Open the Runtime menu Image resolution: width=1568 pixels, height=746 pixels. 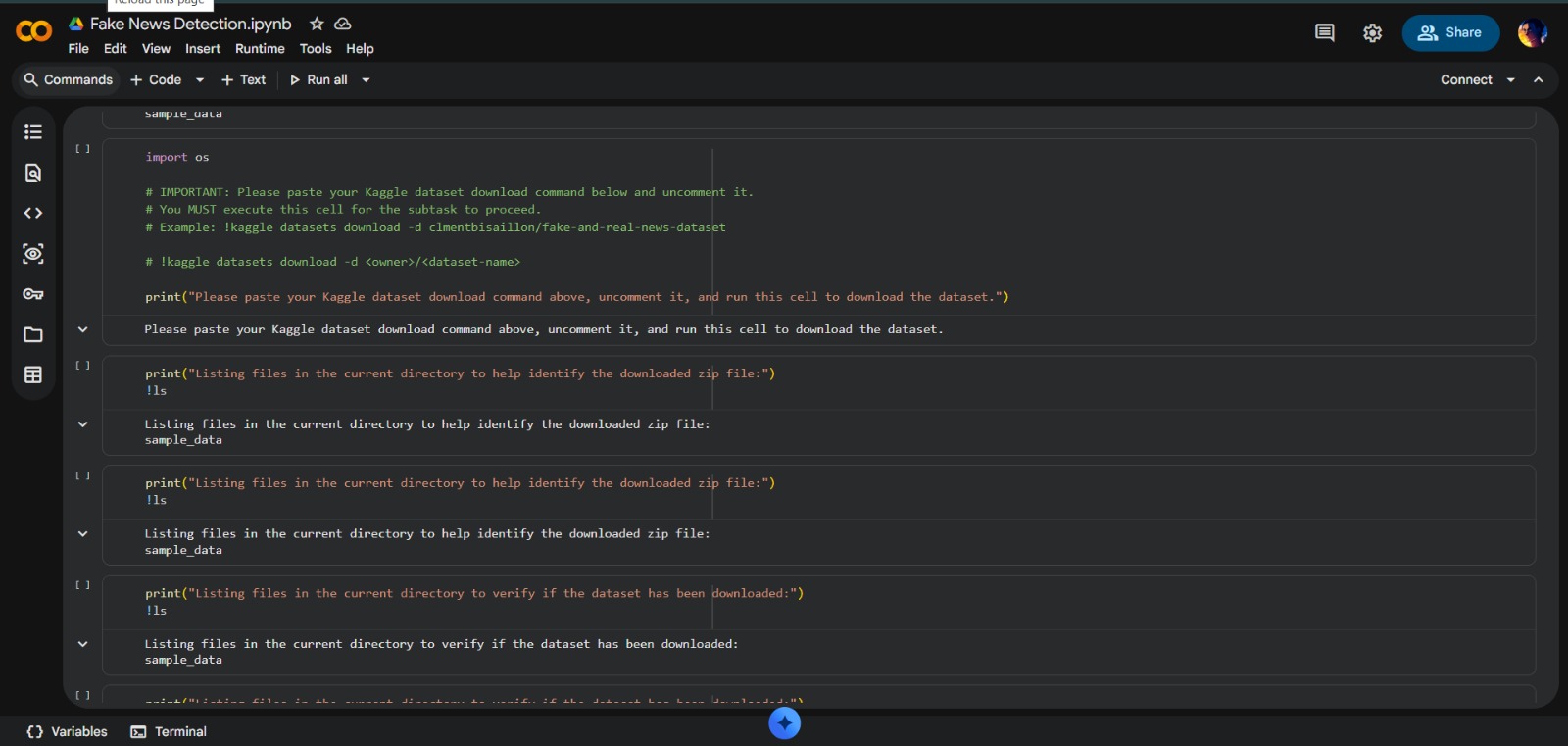coord(260,49)
